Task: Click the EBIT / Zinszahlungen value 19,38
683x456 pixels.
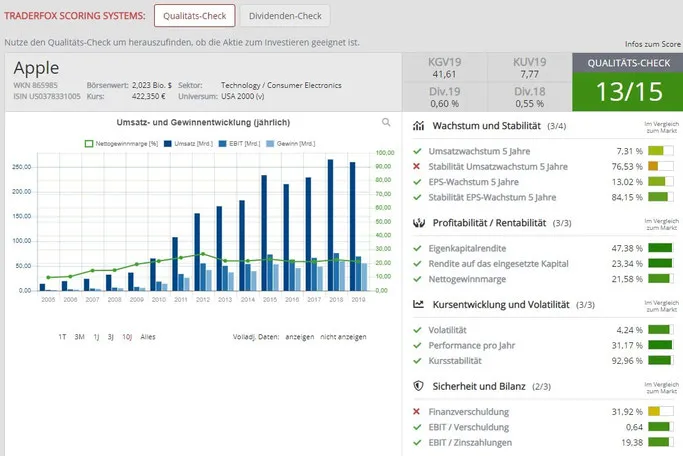Action: (632, 442)
